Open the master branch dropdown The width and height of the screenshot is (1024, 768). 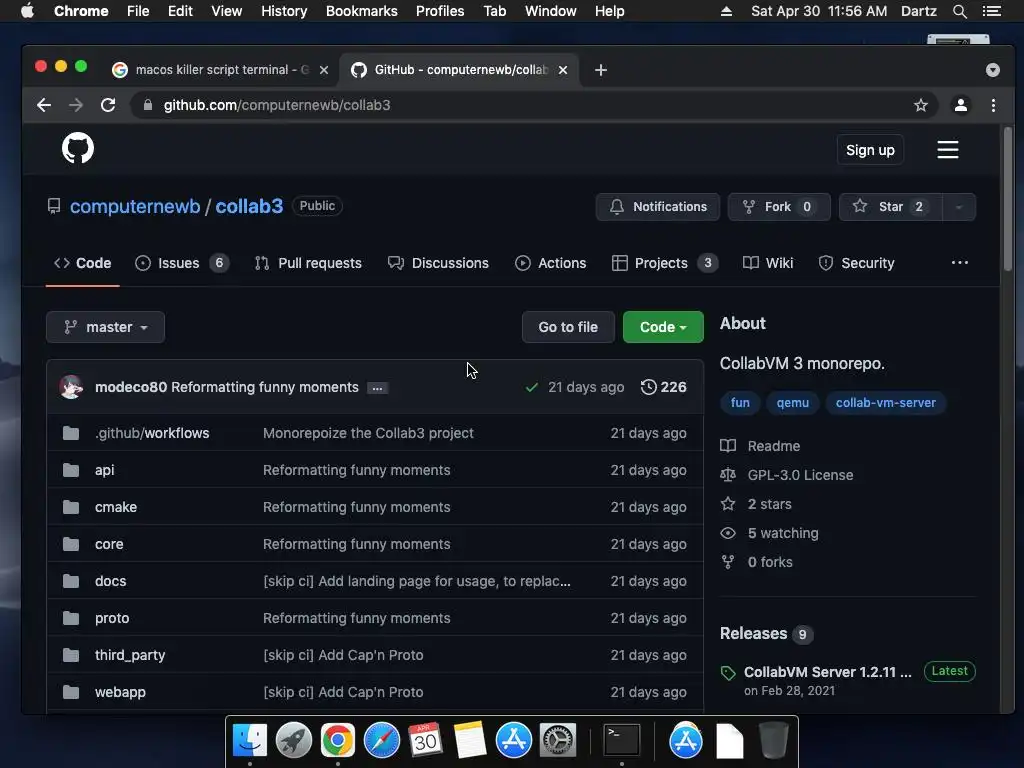(105, 327)
